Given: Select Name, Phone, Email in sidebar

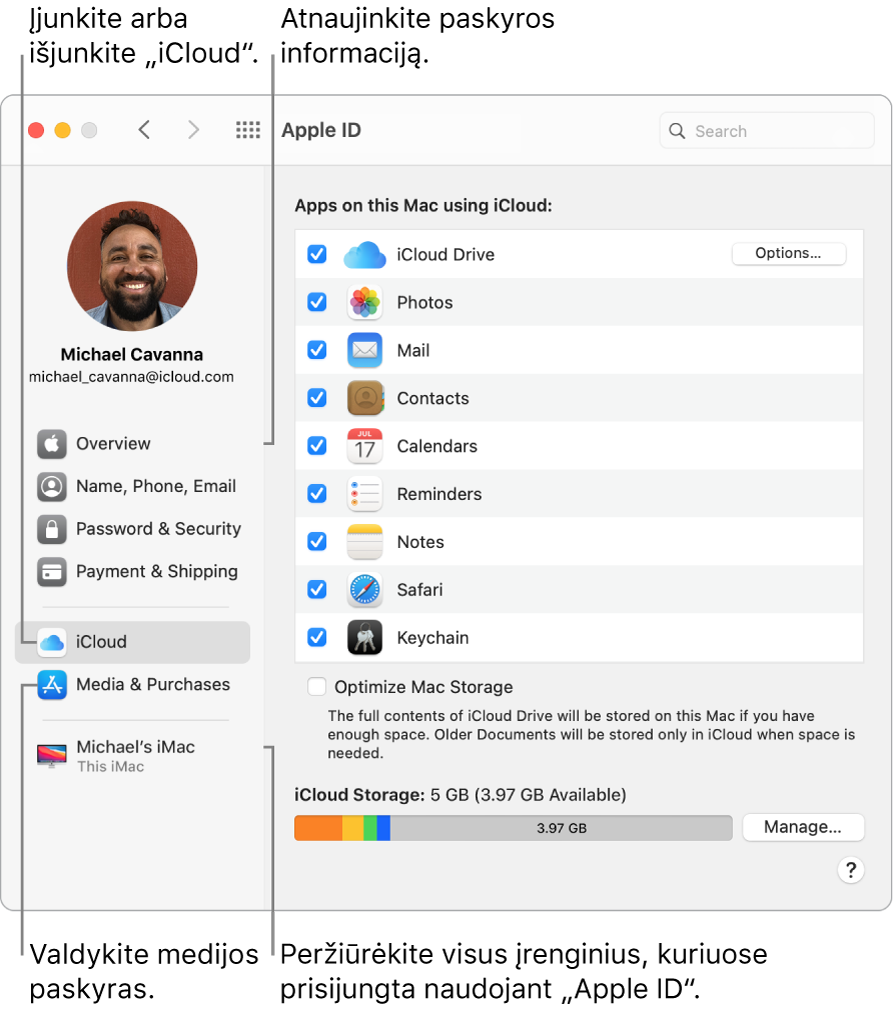Looking at the screenshot, I should click(132, 486).
